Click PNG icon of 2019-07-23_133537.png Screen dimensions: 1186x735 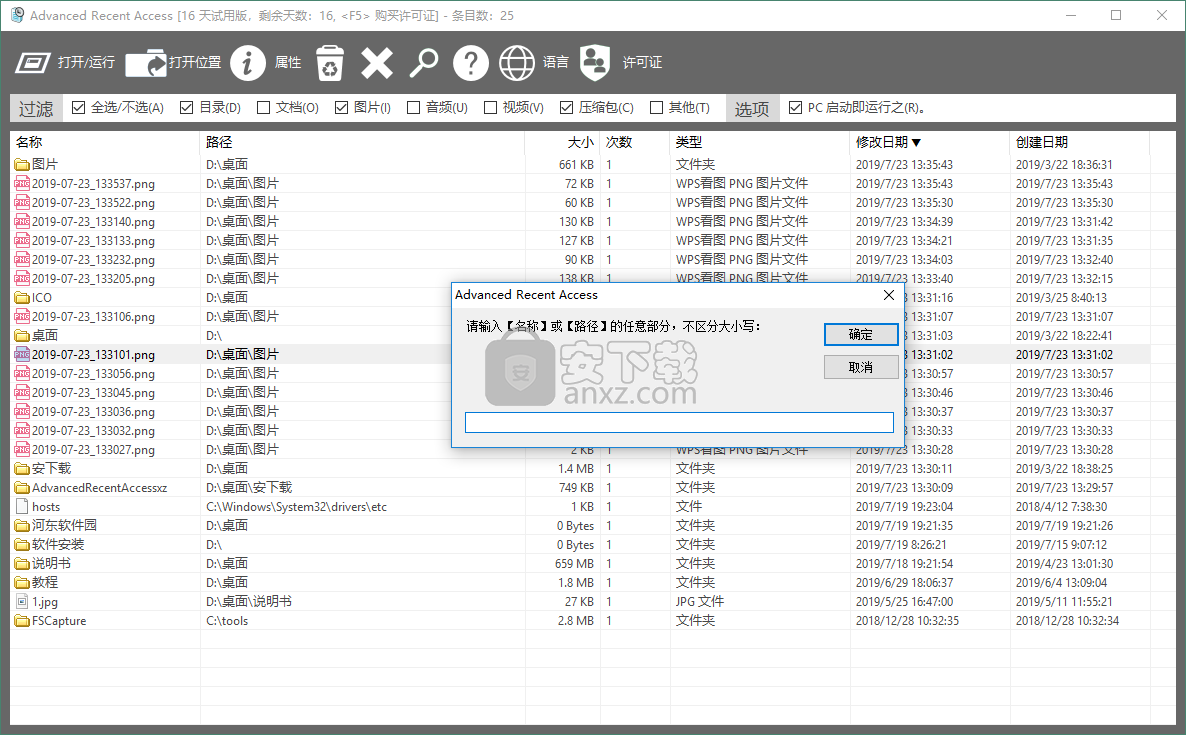pyautogui.click(x=22, y=183)
